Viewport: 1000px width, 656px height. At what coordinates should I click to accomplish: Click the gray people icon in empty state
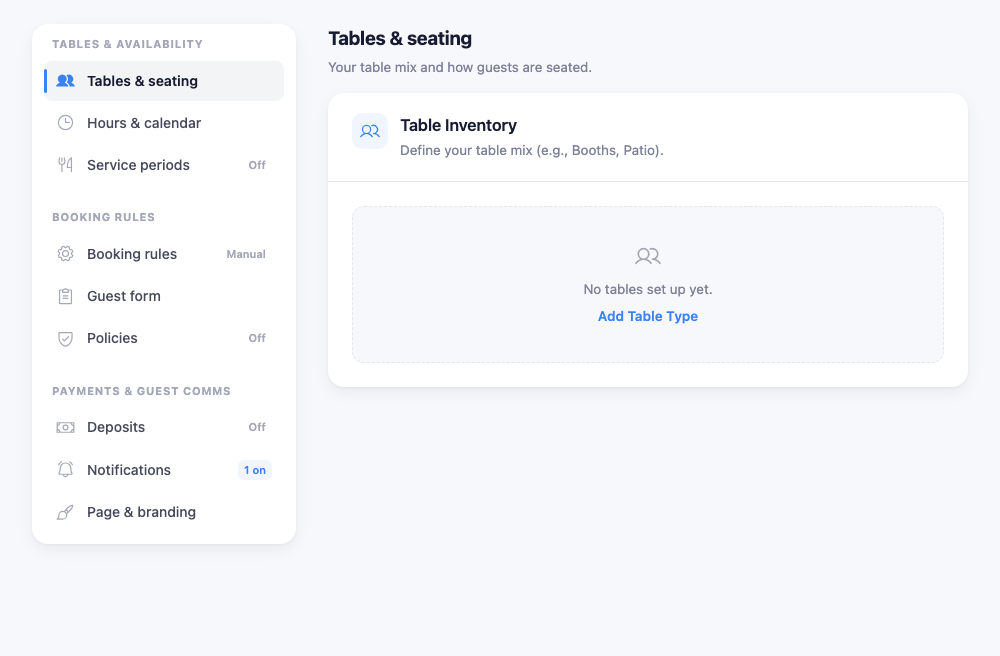[648, 256]
